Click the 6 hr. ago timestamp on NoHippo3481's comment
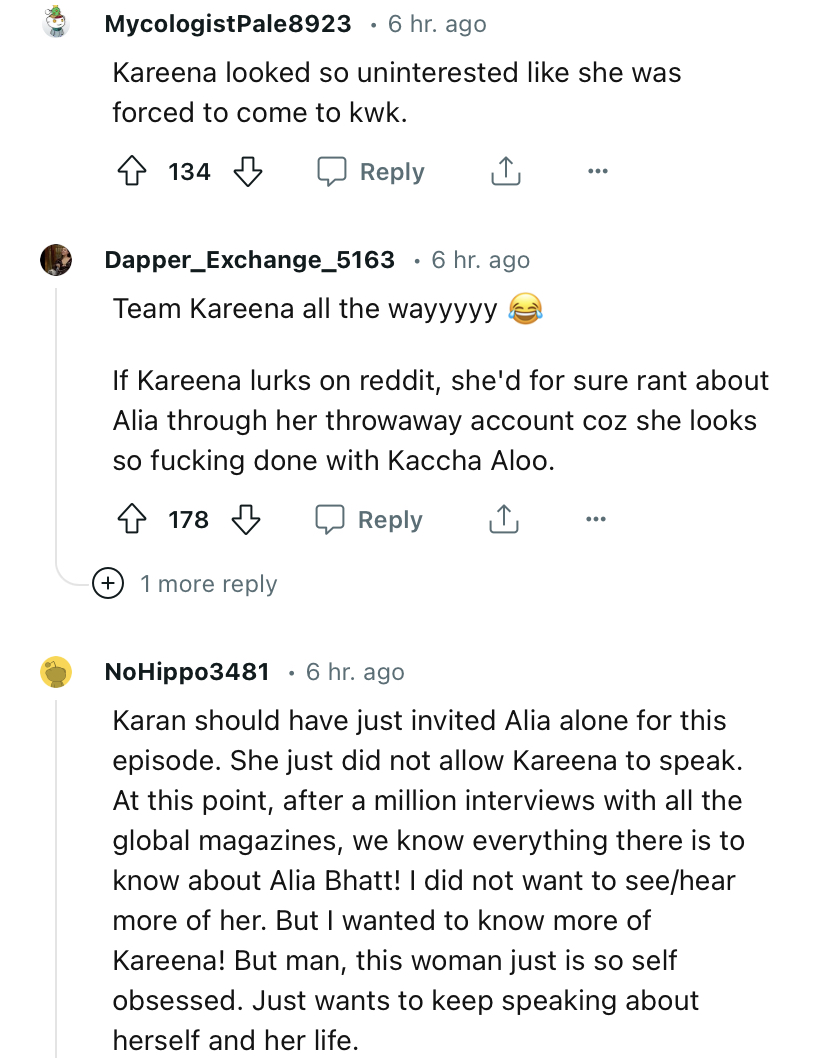Image resolution: width=828 pixels, height=1058 pixels. tap(355, 672)
